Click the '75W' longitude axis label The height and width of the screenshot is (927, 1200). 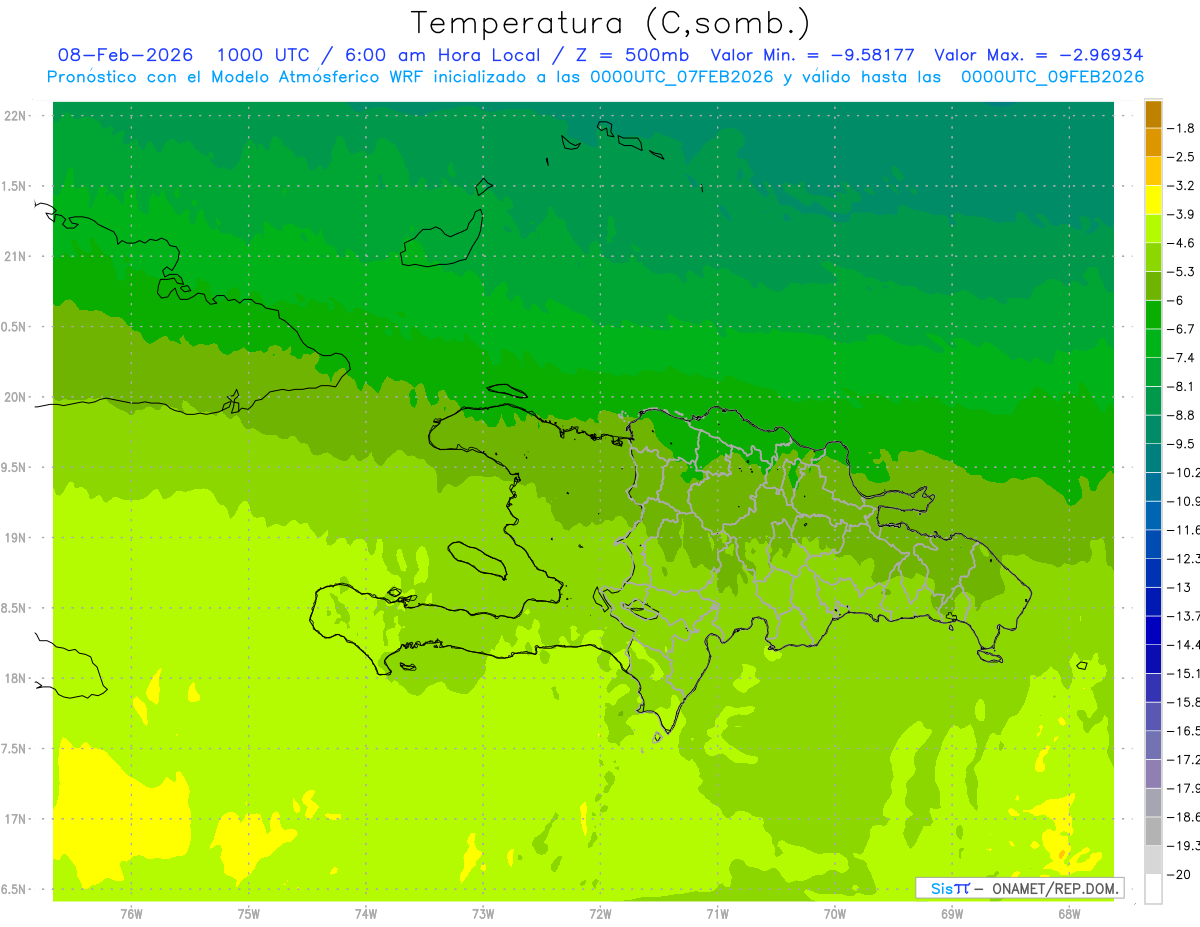click(249, 913)
